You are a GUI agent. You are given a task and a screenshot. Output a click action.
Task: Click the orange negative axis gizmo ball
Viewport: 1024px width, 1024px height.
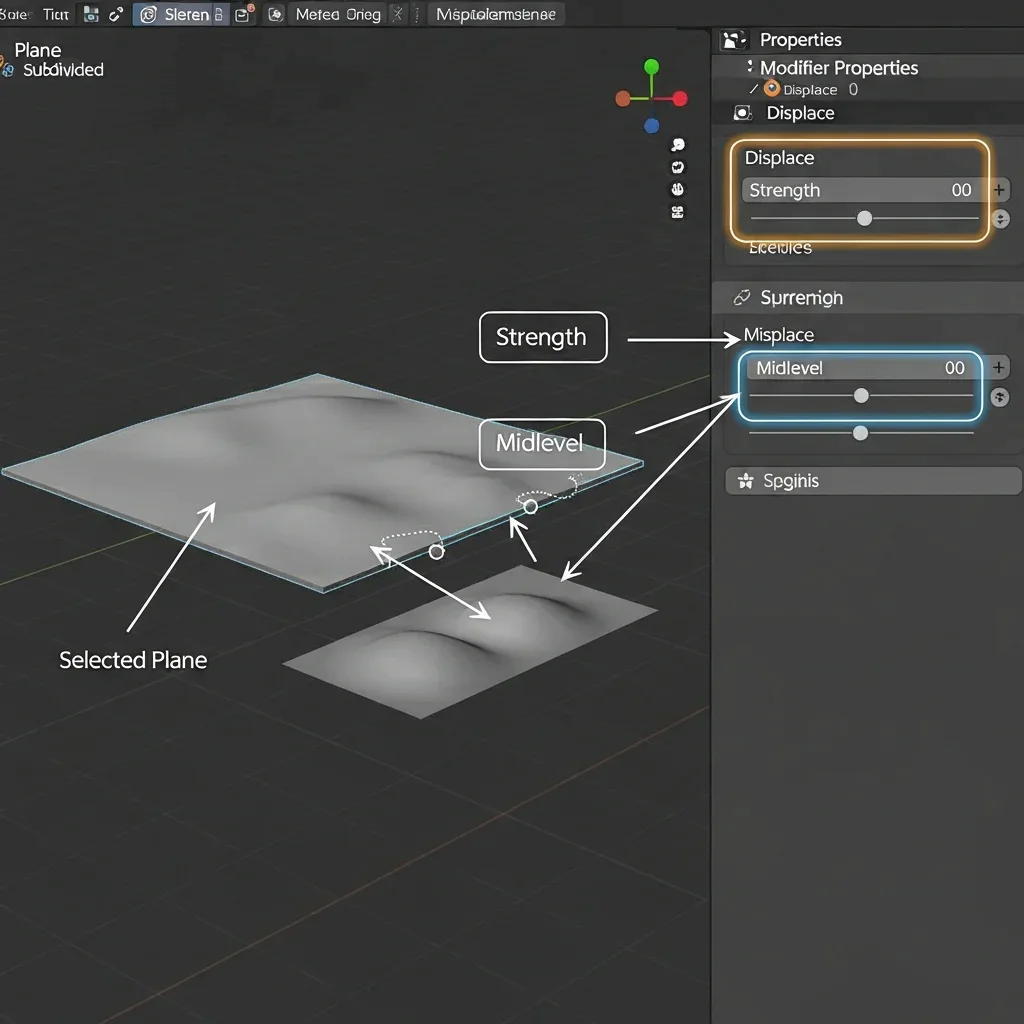pyautogui.click(x=622, y=99)
